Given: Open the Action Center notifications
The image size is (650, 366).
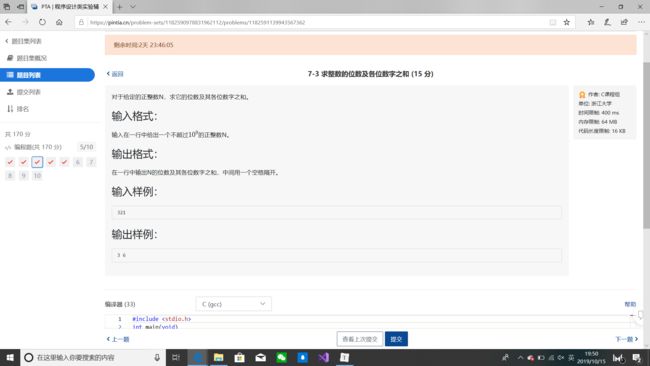Looking at the screenshot, I should pyautogui.click(x=637, y=357).
